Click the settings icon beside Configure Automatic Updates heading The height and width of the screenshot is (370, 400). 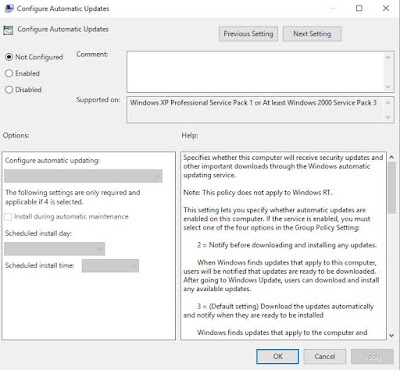tap(8, 30)
